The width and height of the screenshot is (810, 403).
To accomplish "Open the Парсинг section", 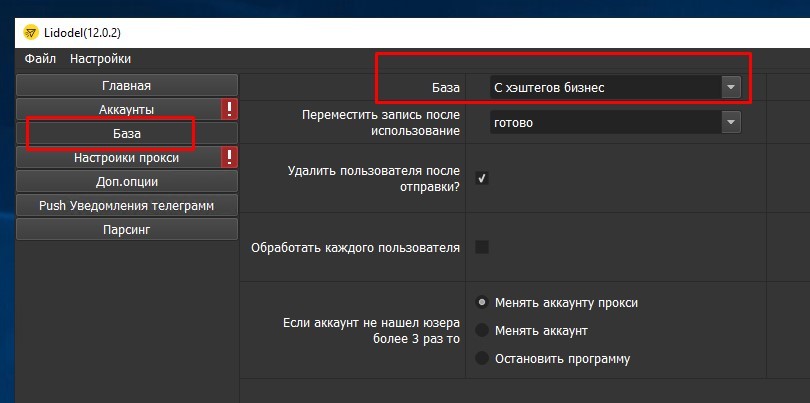I will pos(127,229).
